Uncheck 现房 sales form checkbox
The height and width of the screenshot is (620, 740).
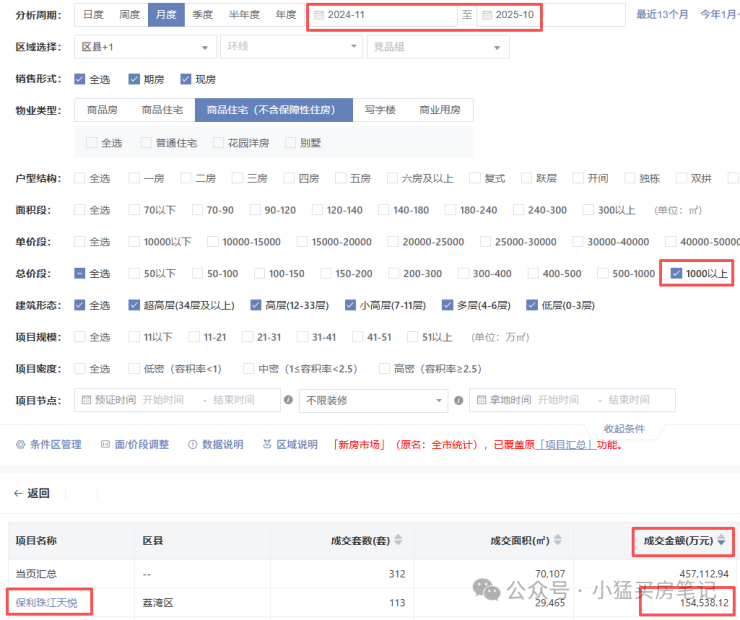[x=186, y=79]
